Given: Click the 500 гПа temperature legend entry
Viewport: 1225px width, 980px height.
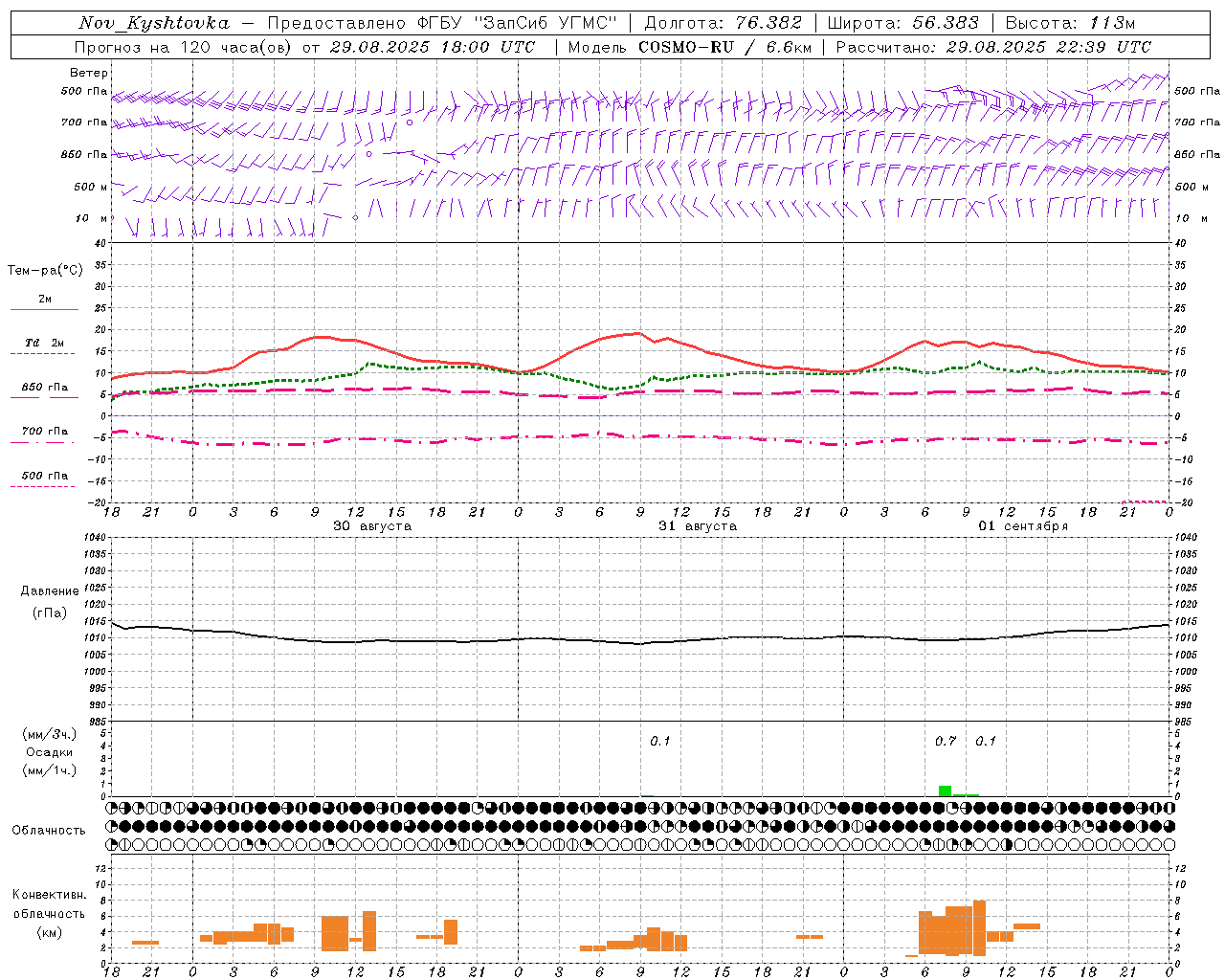Looking at the screenshot, I should click(x=45, y=476).
